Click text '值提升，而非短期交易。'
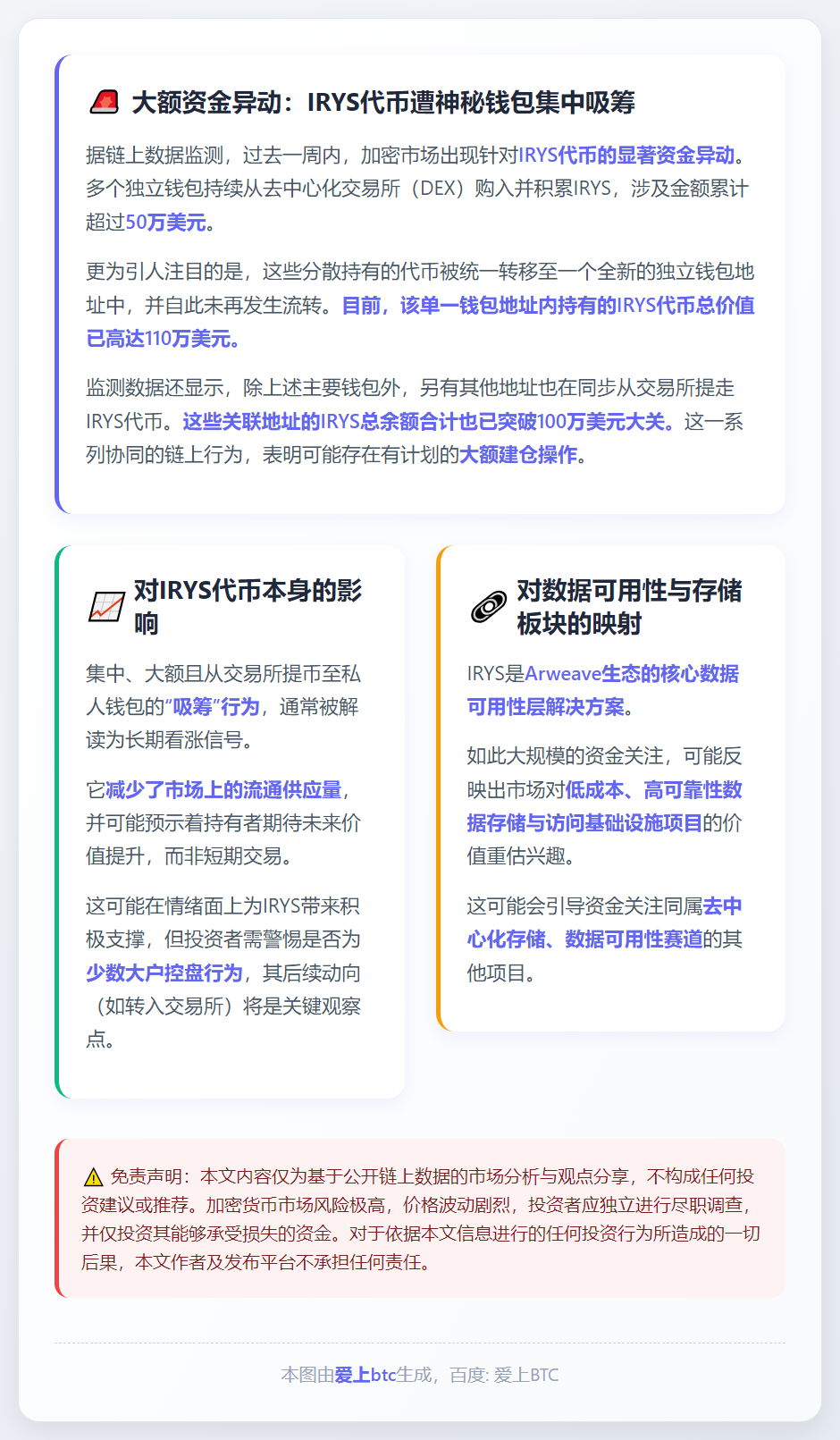Image resolution: width=840 pixels, height=1440 pixels. (x=189, y=856)
